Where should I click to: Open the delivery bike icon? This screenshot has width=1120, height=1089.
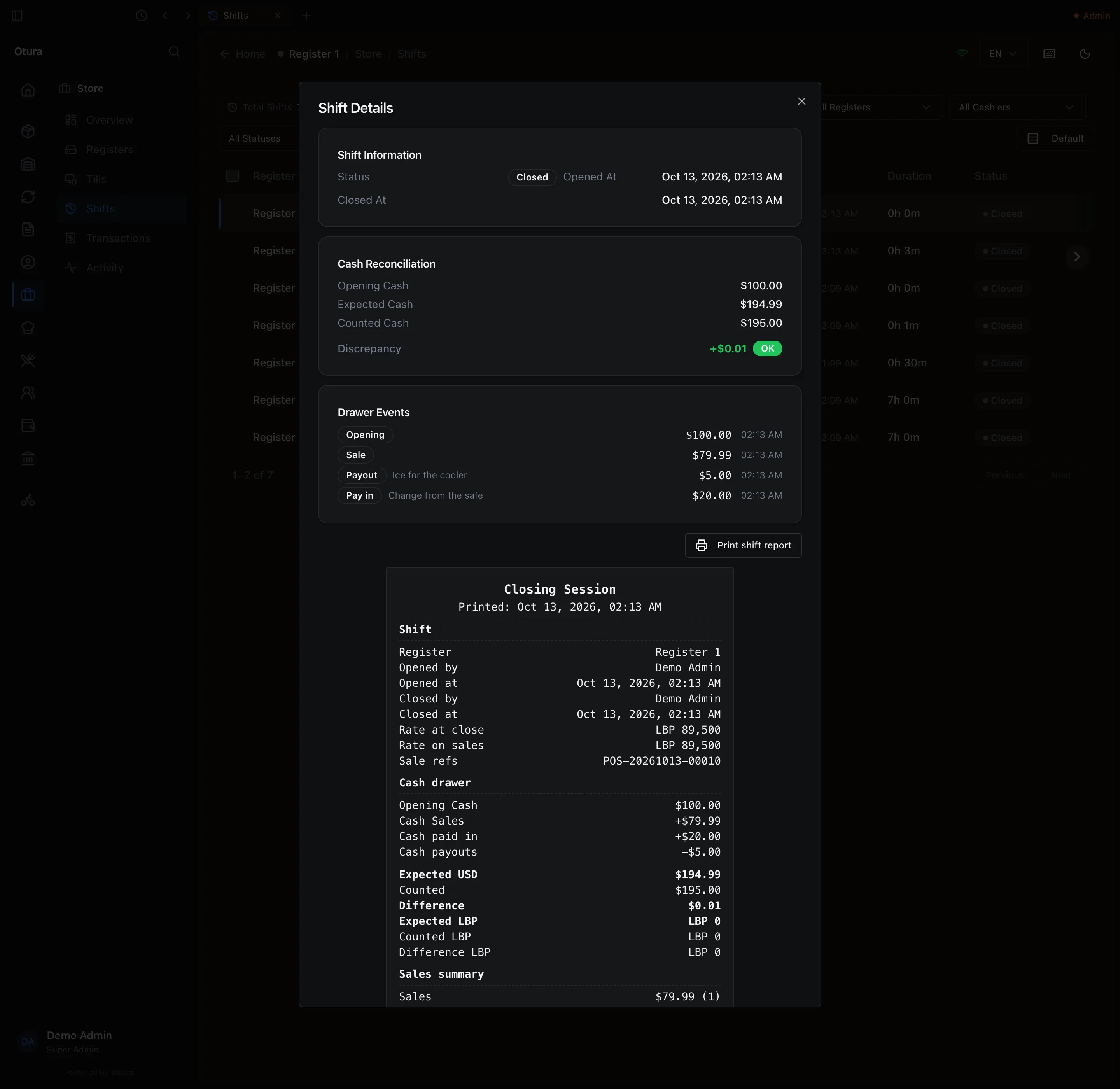(28, 501)
